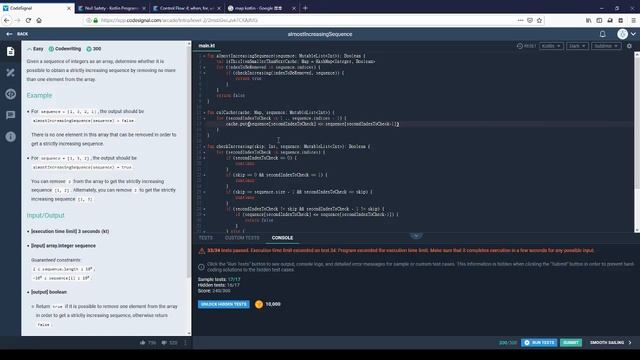
Task: Open the Dark theme dropdown
Action: pos(577,46)
